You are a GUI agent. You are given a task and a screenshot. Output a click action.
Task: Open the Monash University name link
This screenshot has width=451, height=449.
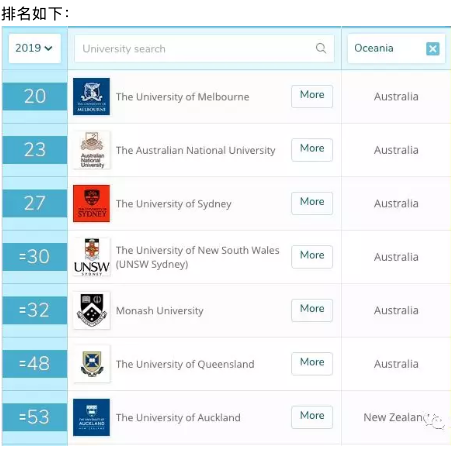click(159, 311)
